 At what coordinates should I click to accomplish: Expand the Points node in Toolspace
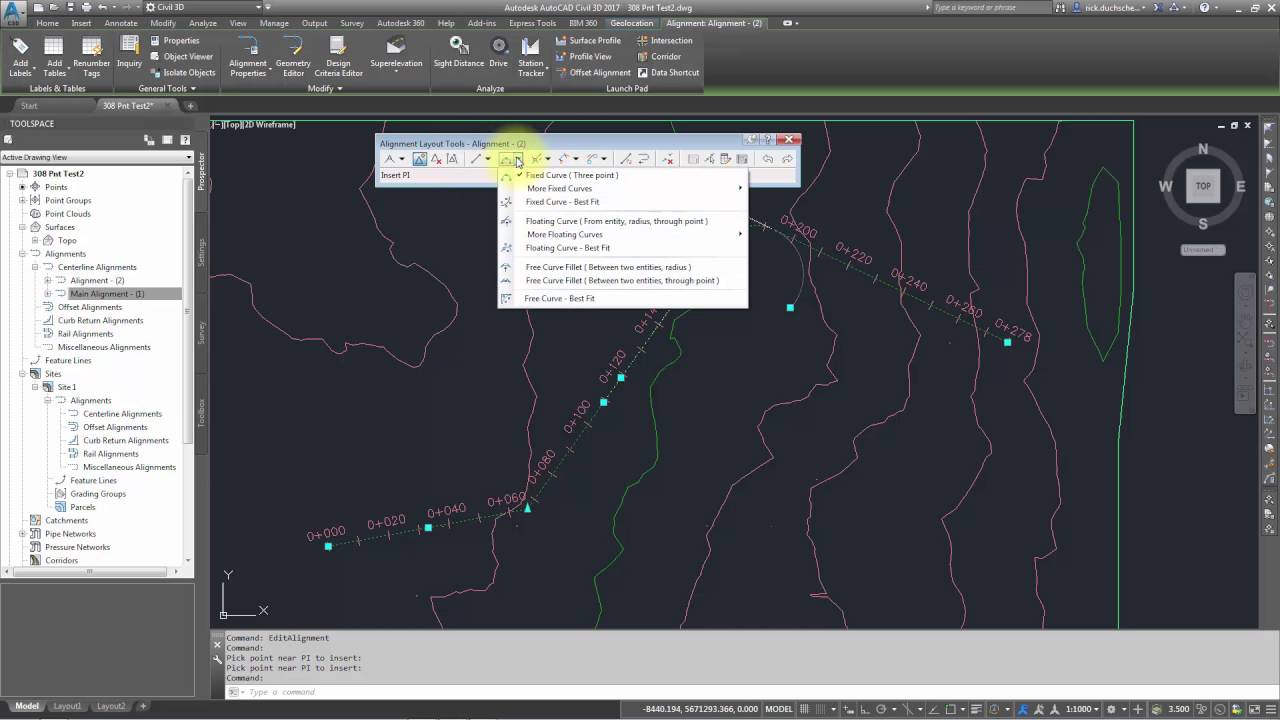(x=22, y=187)
